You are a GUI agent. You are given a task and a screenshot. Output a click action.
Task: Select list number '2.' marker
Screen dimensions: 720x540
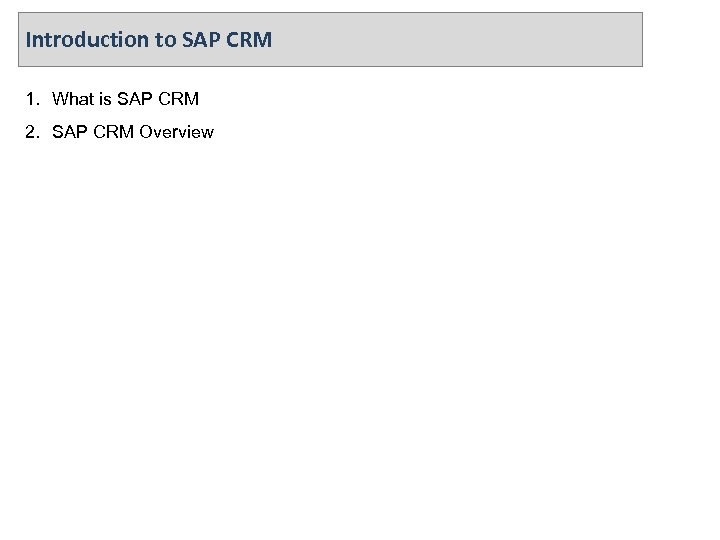pos(34,132)
